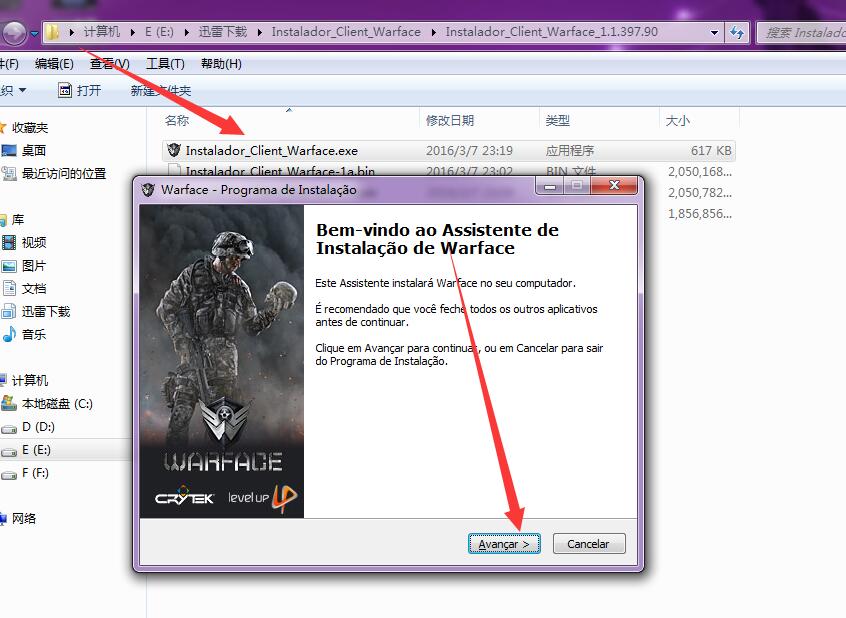
Task: Select the file Instalador_Client_Warface-1a.bin
Action: [x=280, y=171]
